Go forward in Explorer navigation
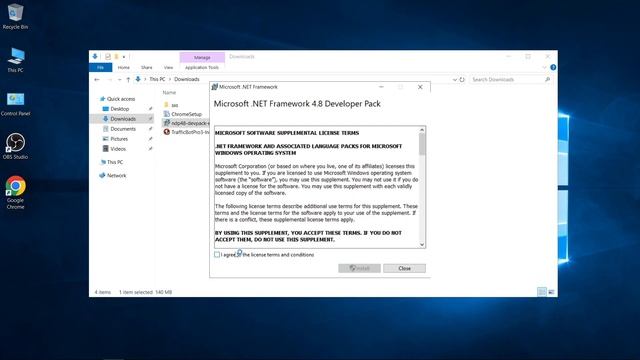 point(109,80)
